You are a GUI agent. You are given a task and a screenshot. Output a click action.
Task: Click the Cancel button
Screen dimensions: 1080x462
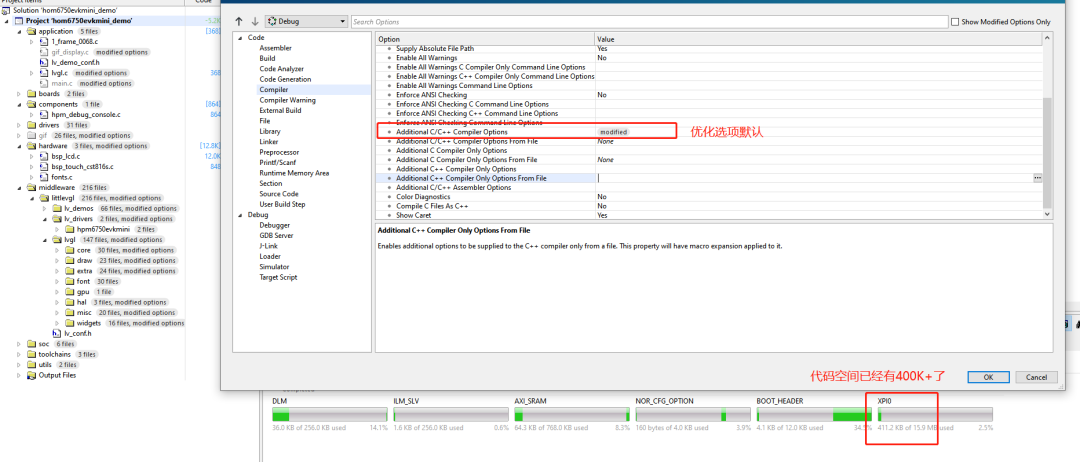point(1036,377)
